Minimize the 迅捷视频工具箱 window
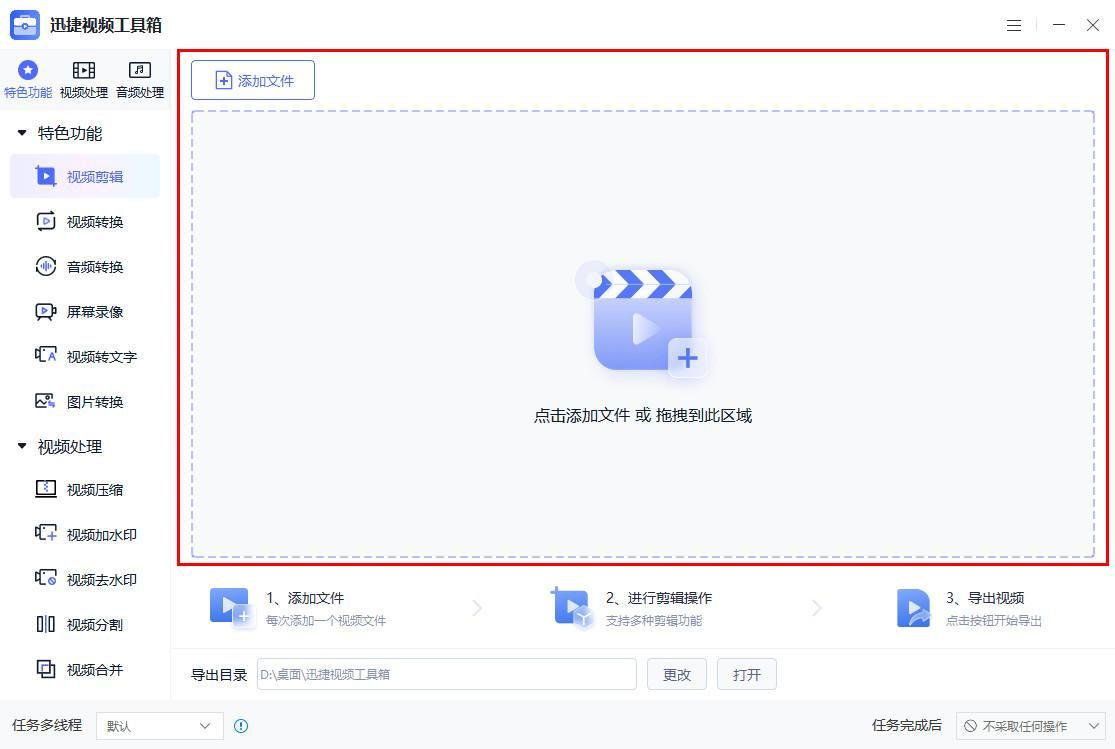Viewport: 1115px width, 749px height. pos(1059,25)
